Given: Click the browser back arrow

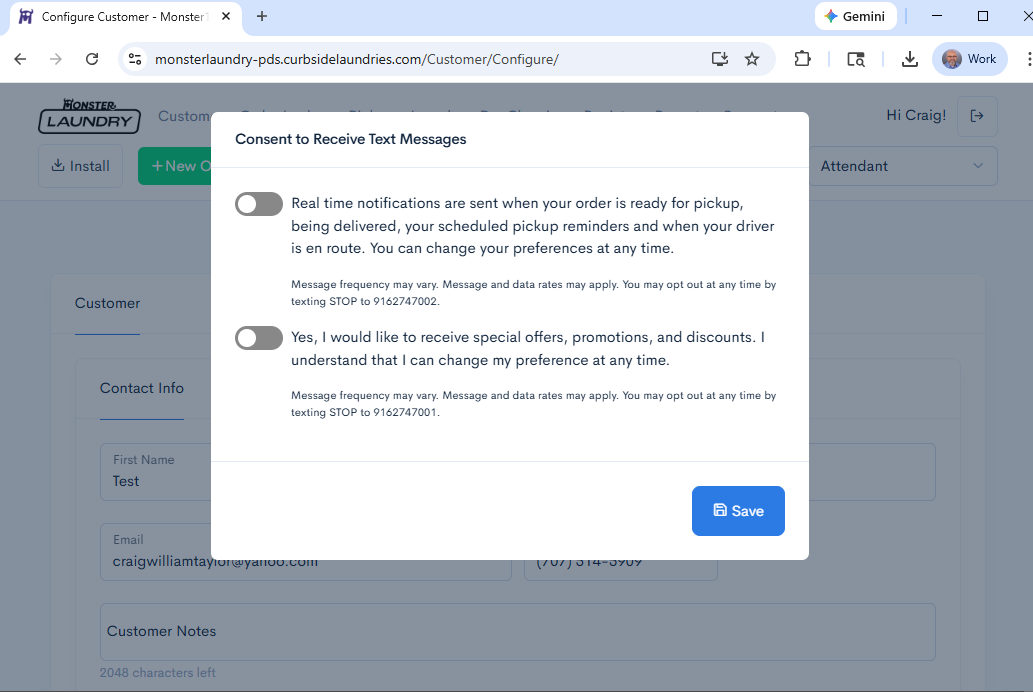Looking at the screenshot, I should (20, 59).
